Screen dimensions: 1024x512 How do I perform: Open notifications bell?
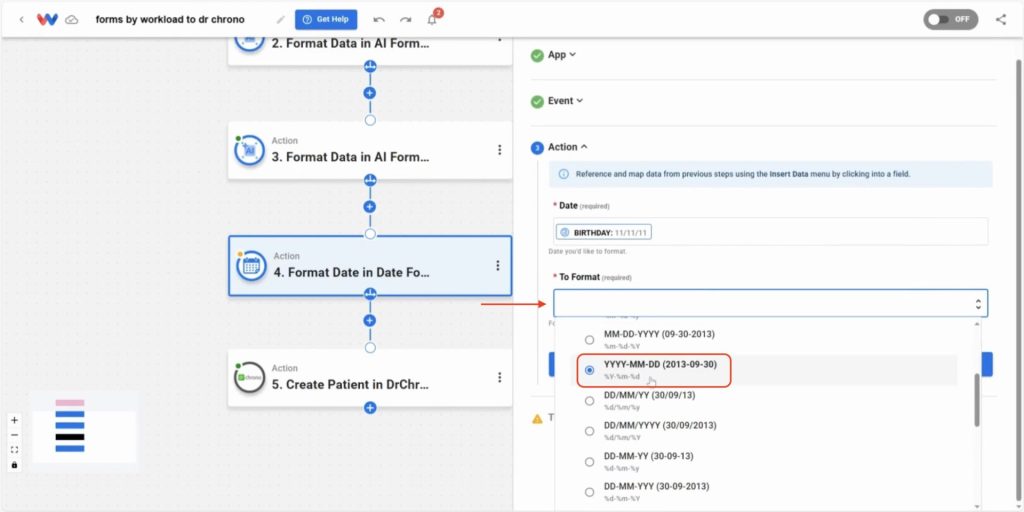point(432,20)
